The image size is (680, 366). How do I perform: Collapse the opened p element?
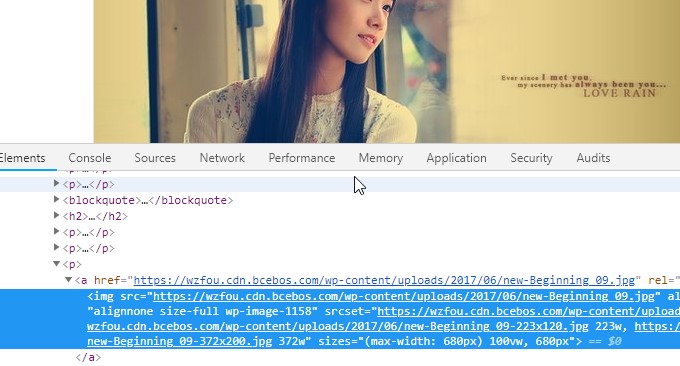(x=56, y=264)
